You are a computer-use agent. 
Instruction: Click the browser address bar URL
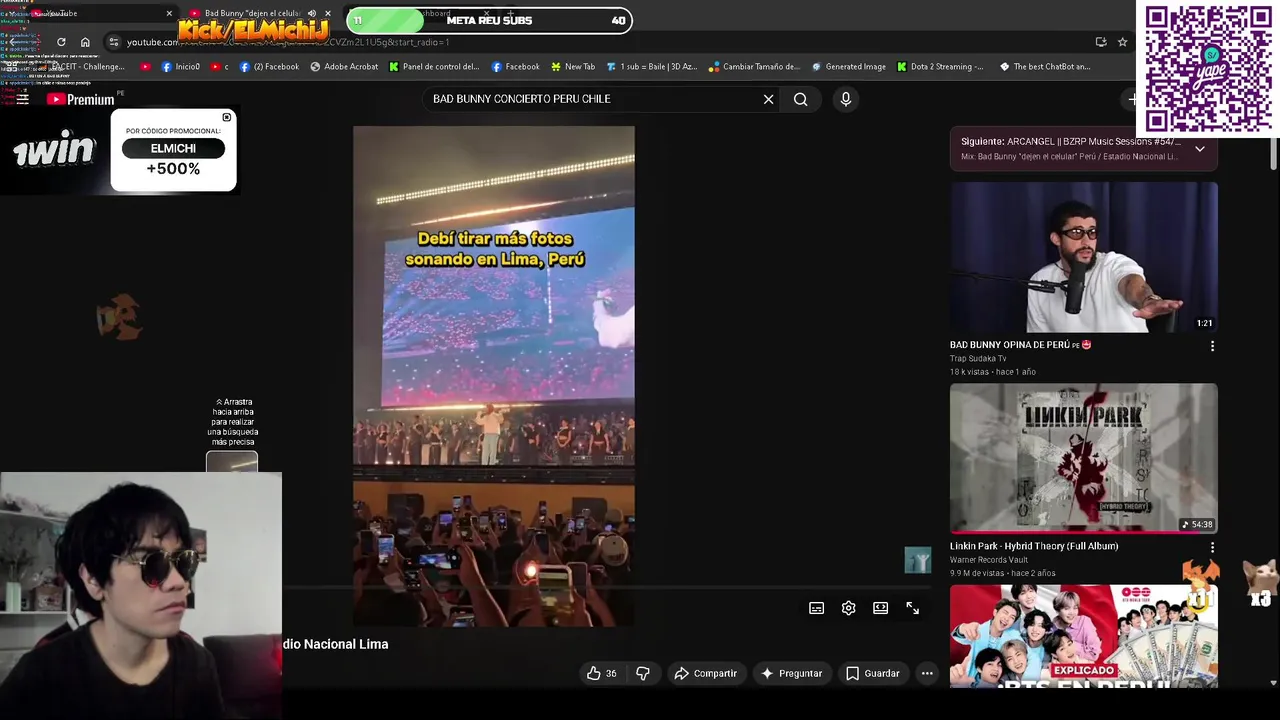288,42
